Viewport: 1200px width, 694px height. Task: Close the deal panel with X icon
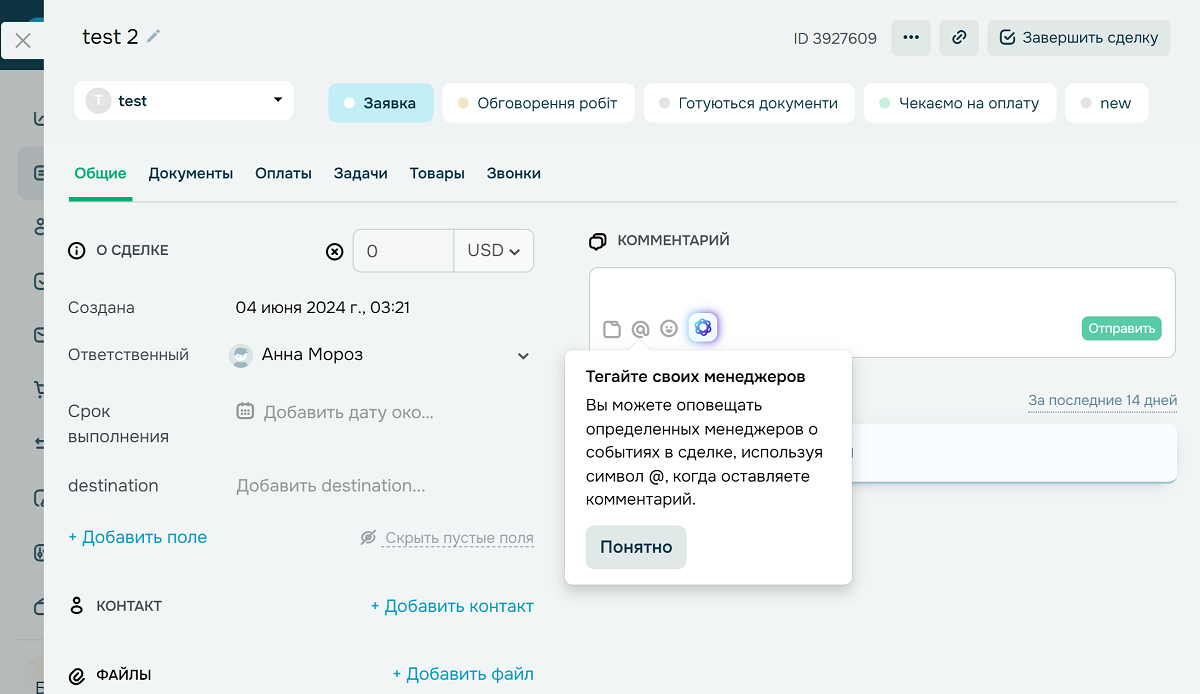(x=23, y=41)
